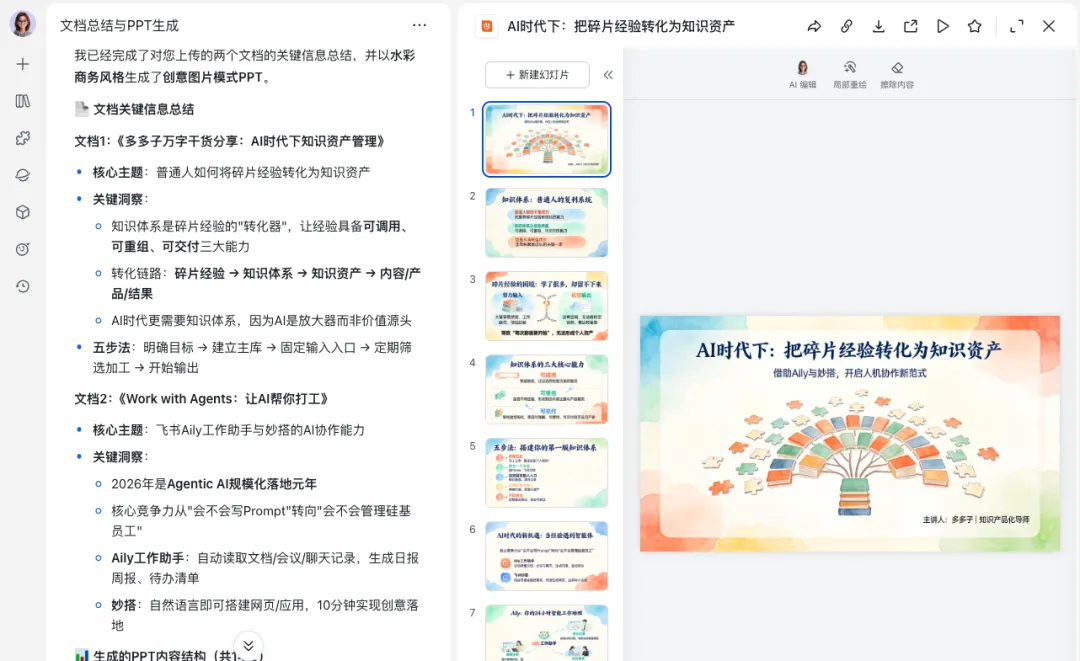
Task: Select slide 5 五步法 thumbnail
Action: pyautogui.click(x=546, y=473)
